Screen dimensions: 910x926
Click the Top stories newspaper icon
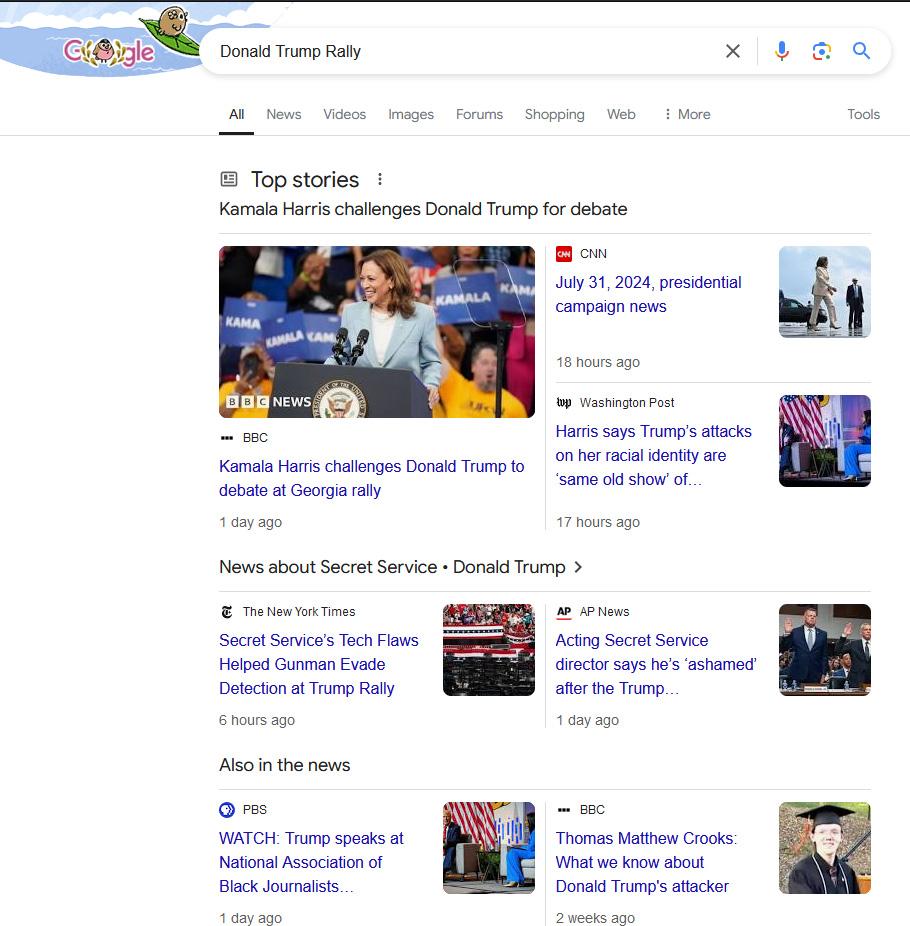pos(229,179)
